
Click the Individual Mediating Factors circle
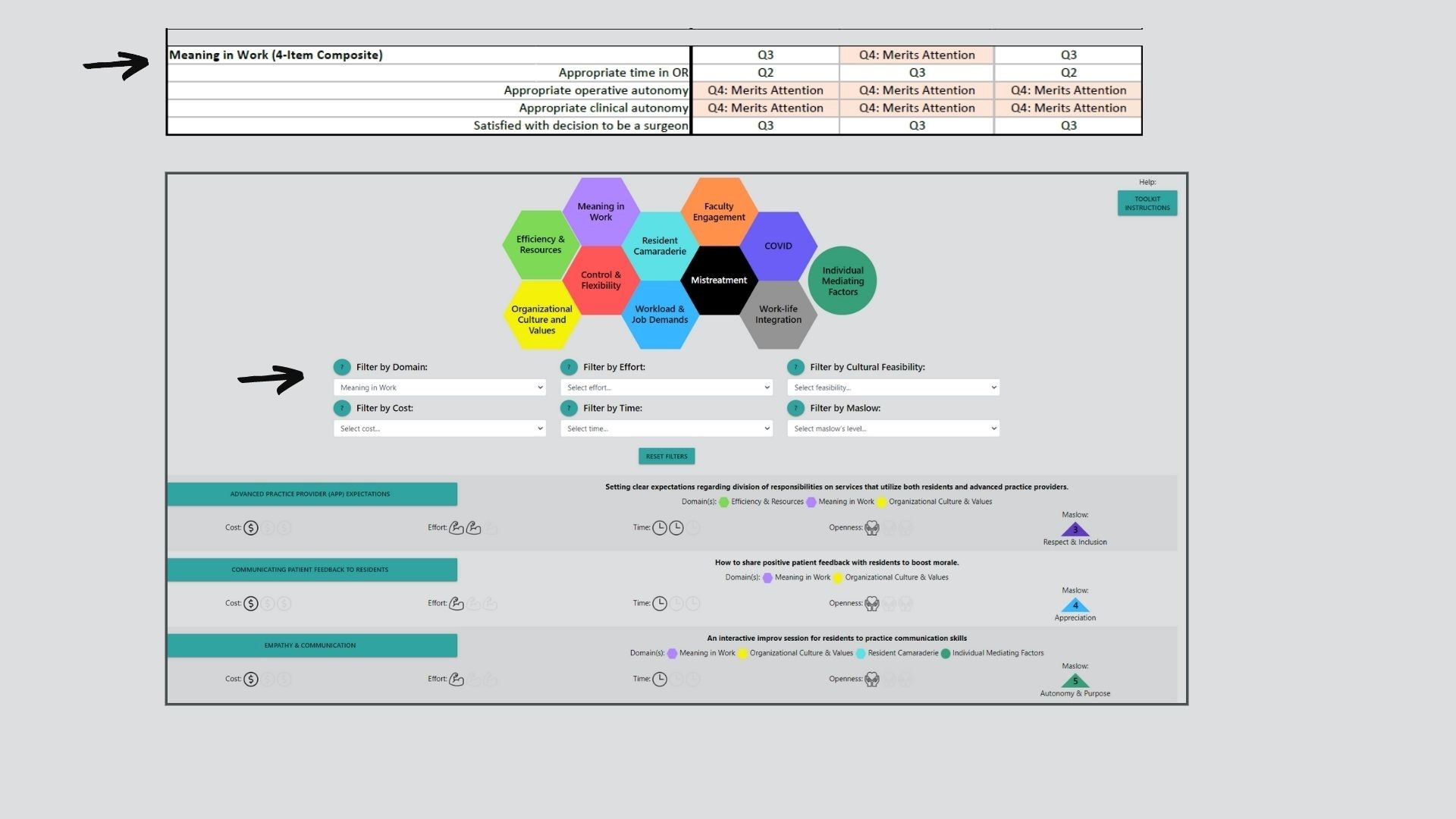843,281
